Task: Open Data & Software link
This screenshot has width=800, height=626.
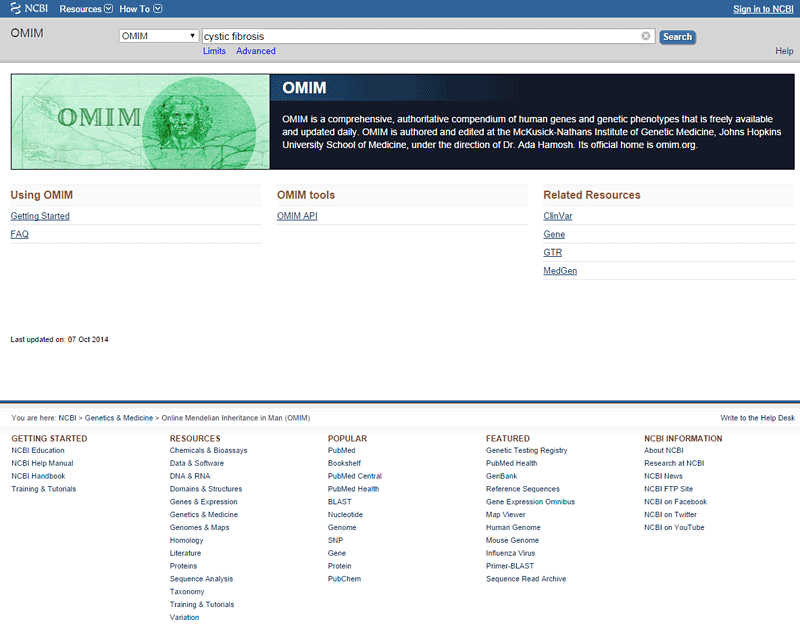Action: (x=196, y=463)
